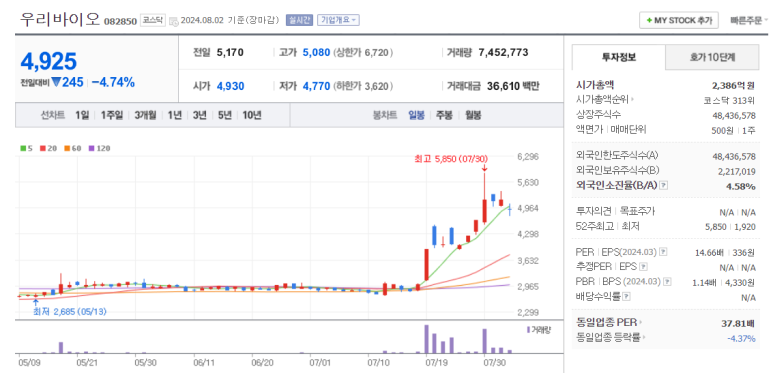Viewport: 773px width, 373px height.
Task: Click the tallest volume bar near 07/19
Action: click(426, 339)
